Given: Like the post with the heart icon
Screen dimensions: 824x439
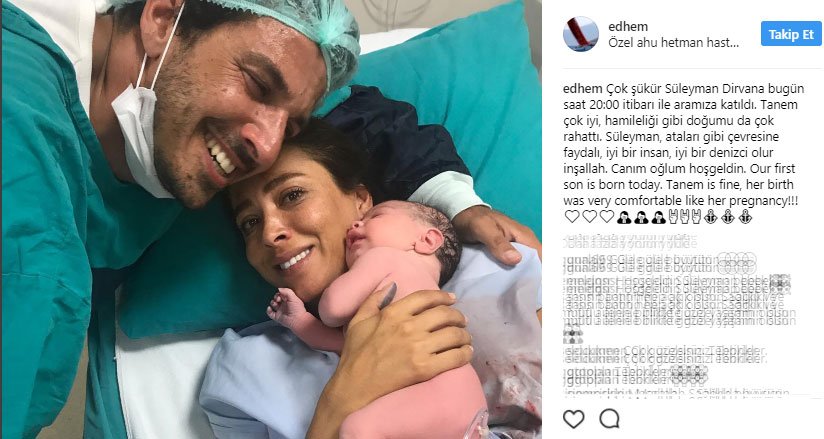Looking at the screenshot, I should pos(573,419).
